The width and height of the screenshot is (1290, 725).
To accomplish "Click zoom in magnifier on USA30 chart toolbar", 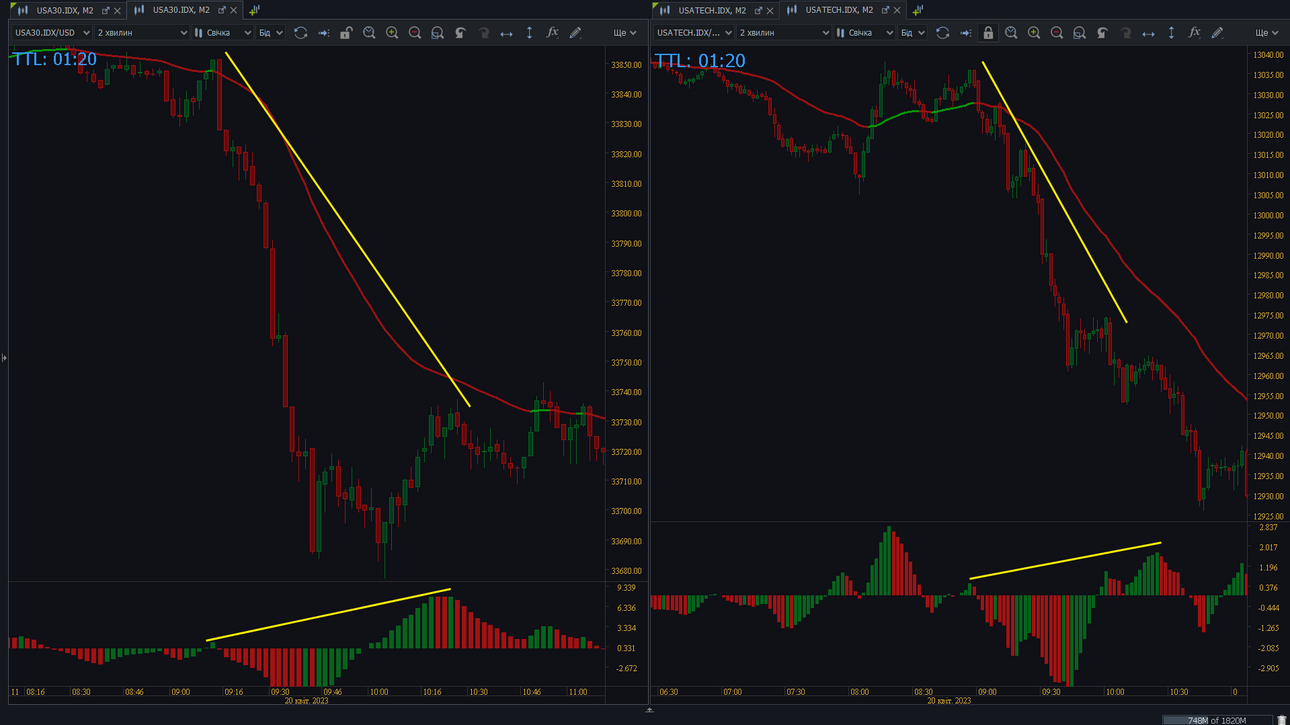I will [x=392, y=33].
